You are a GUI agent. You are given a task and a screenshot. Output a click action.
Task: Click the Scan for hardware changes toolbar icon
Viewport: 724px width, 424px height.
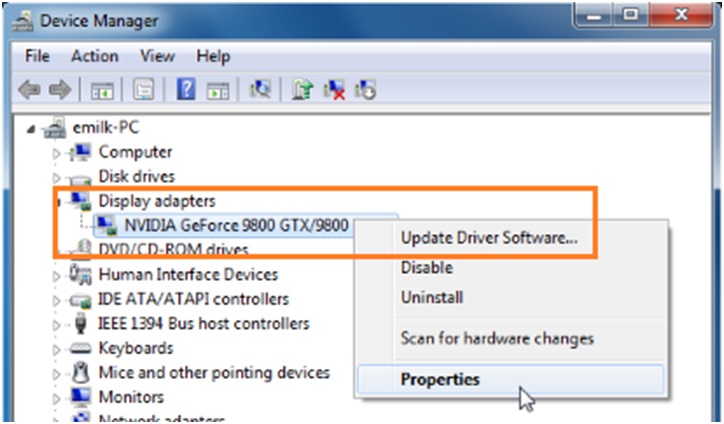[x=260, y=89]
